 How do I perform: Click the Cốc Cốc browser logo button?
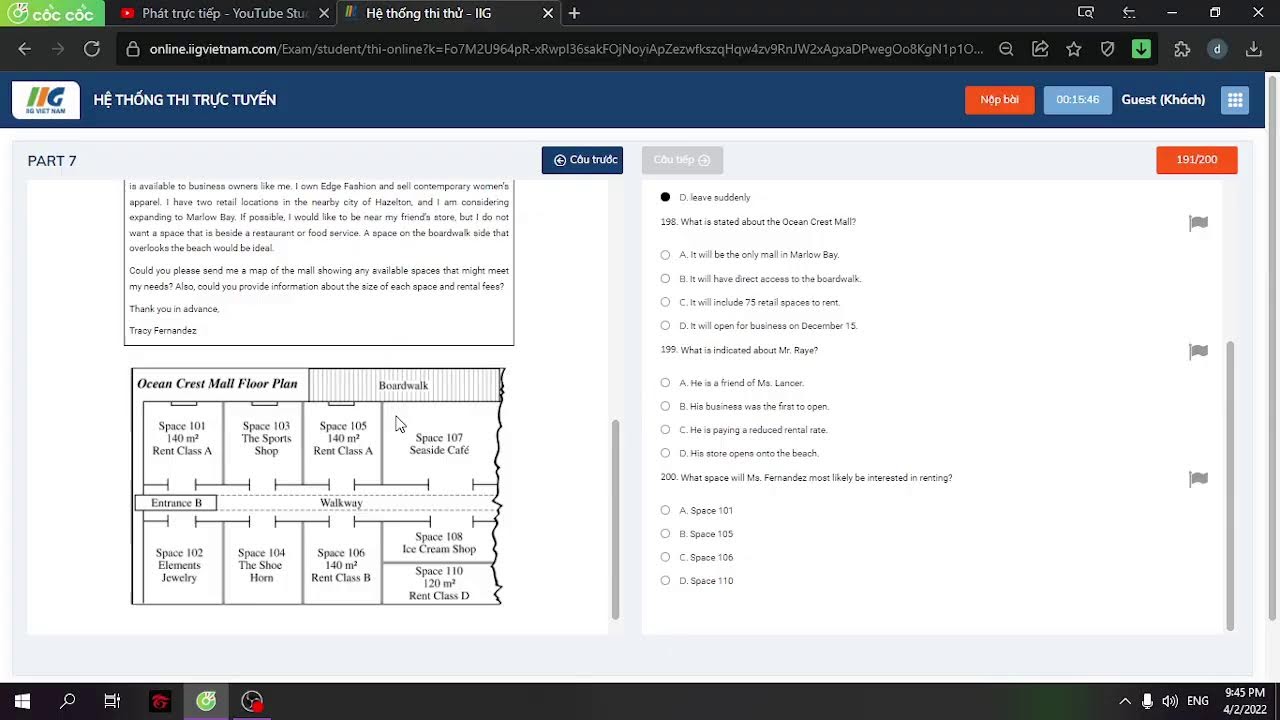(52, 13)
